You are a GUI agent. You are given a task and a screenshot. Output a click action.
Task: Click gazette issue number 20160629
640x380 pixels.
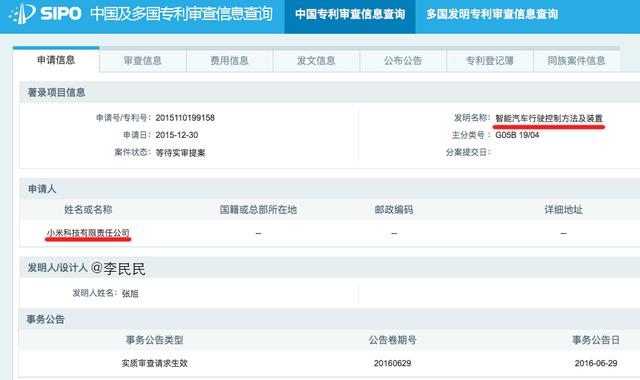392,363
